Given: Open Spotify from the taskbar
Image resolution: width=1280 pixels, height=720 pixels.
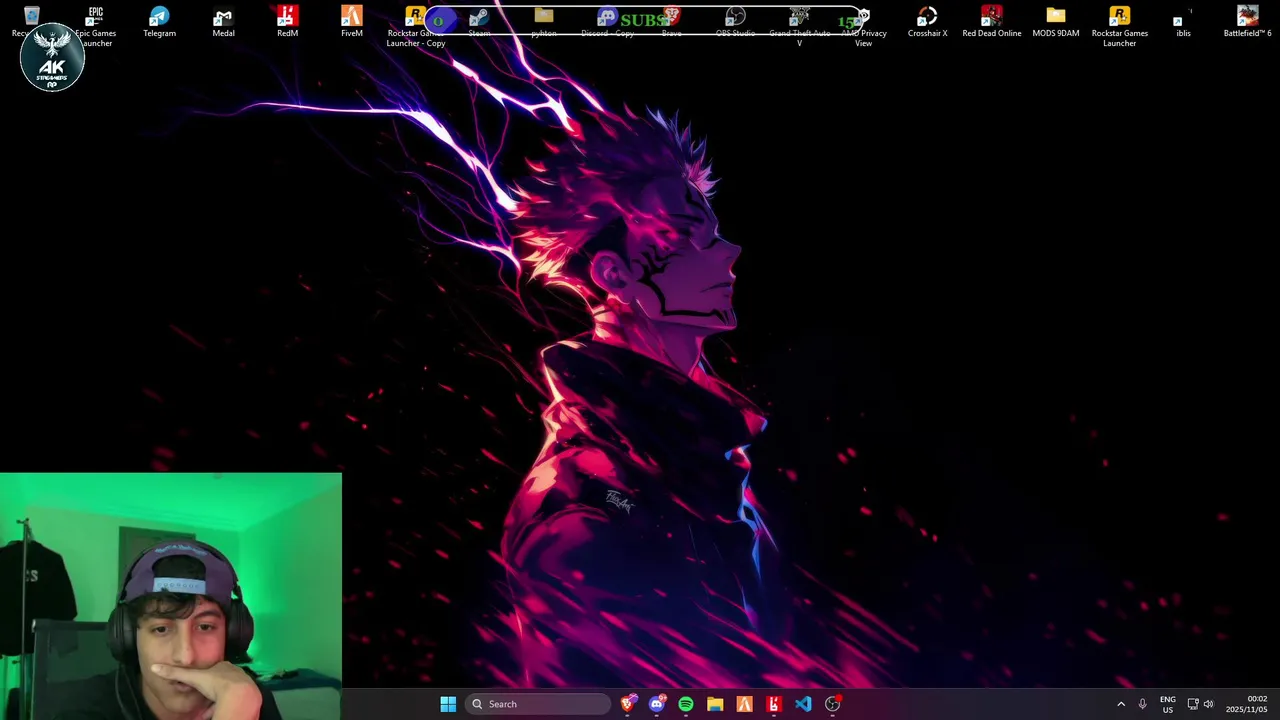Looking at the screenshot, I should 685,704.
